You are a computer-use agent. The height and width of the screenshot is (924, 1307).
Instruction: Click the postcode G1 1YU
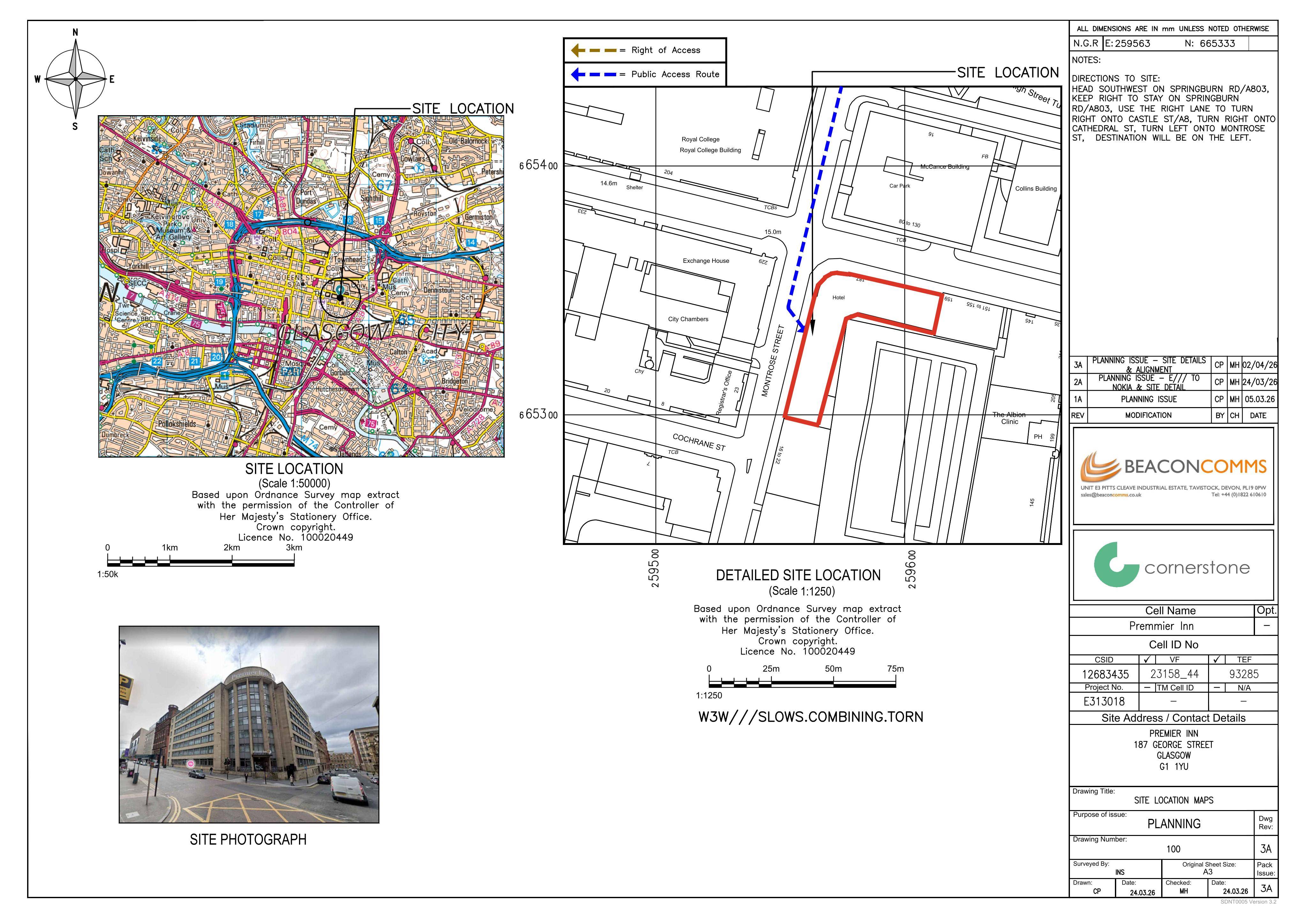point(1173,767)
